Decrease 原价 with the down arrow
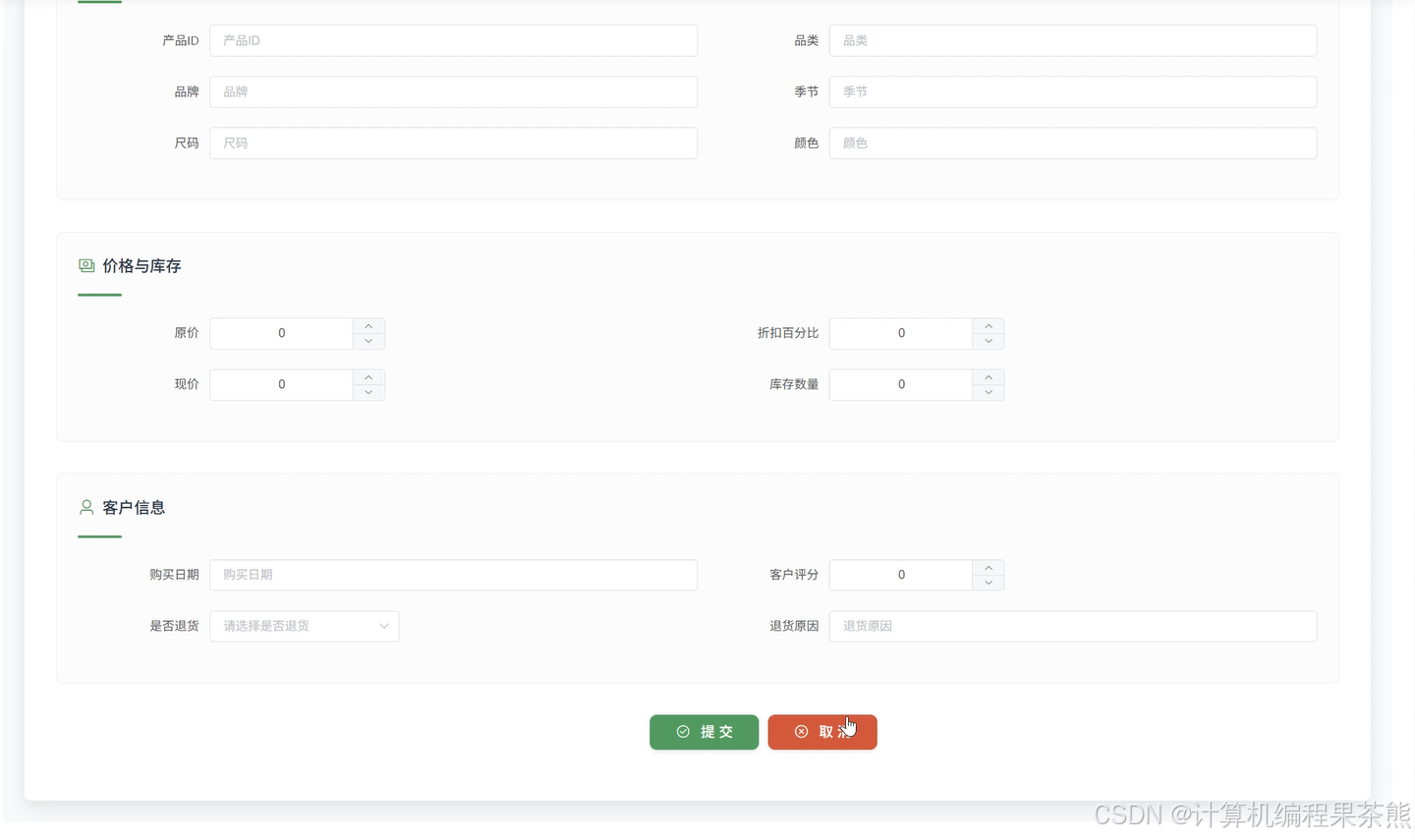 tap(368, 341)
